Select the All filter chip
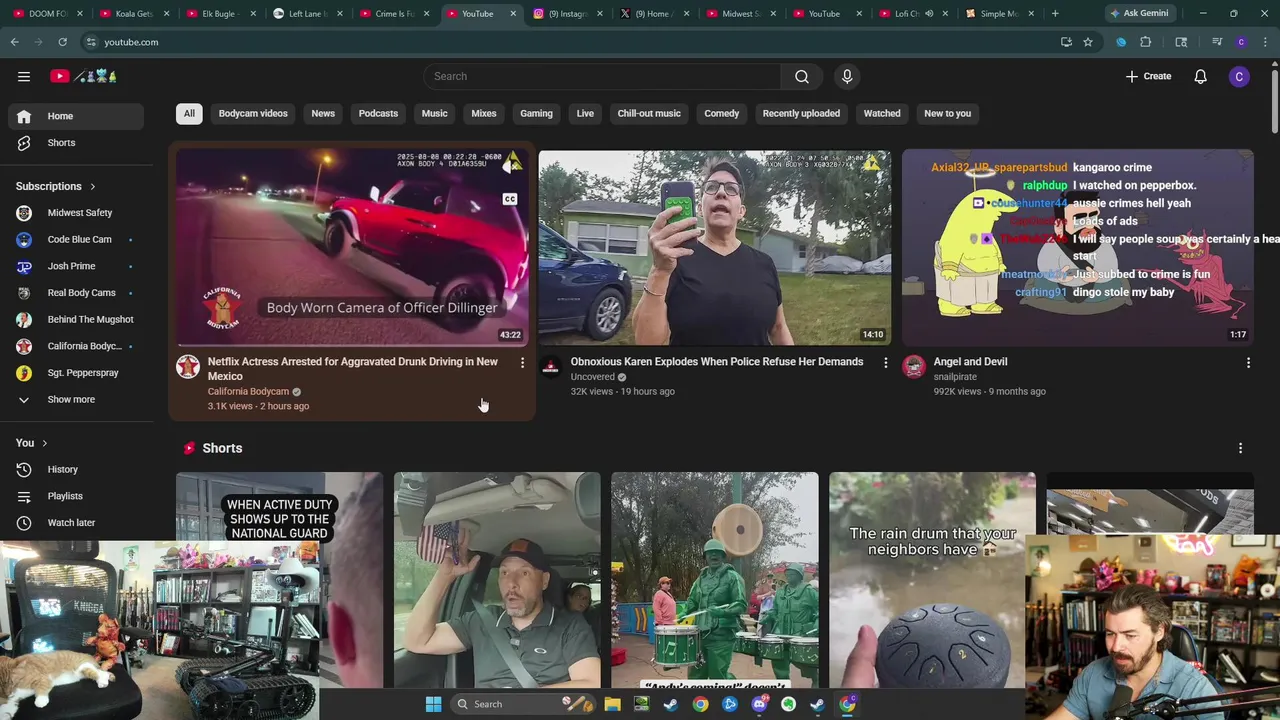 coord(189,113)
